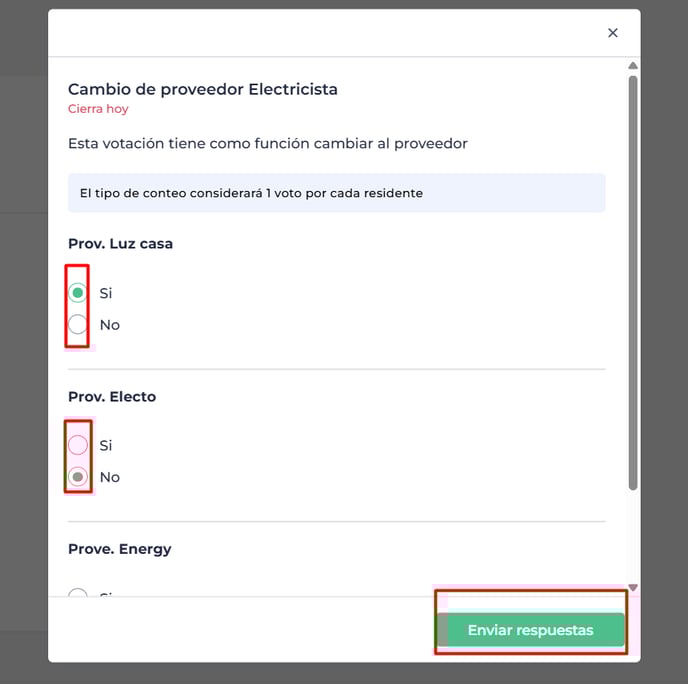
Task: Close the voting dialog with the X icon
Action: point(613,33)
